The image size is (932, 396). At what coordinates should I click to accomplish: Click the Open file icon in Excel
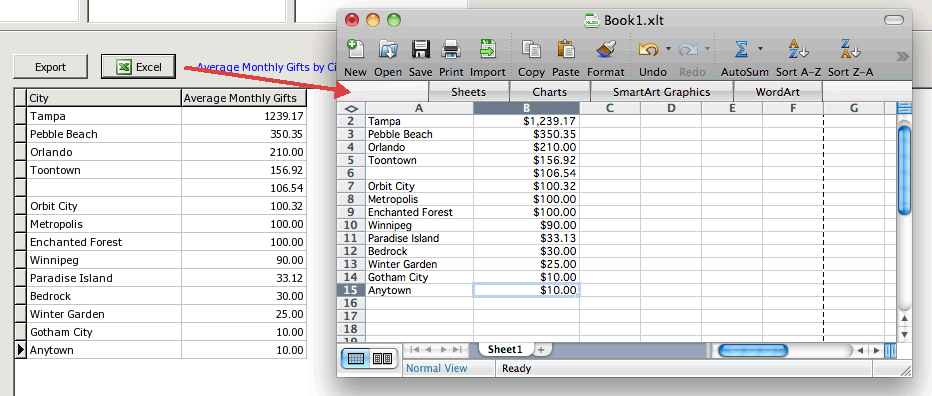point(388,49)
